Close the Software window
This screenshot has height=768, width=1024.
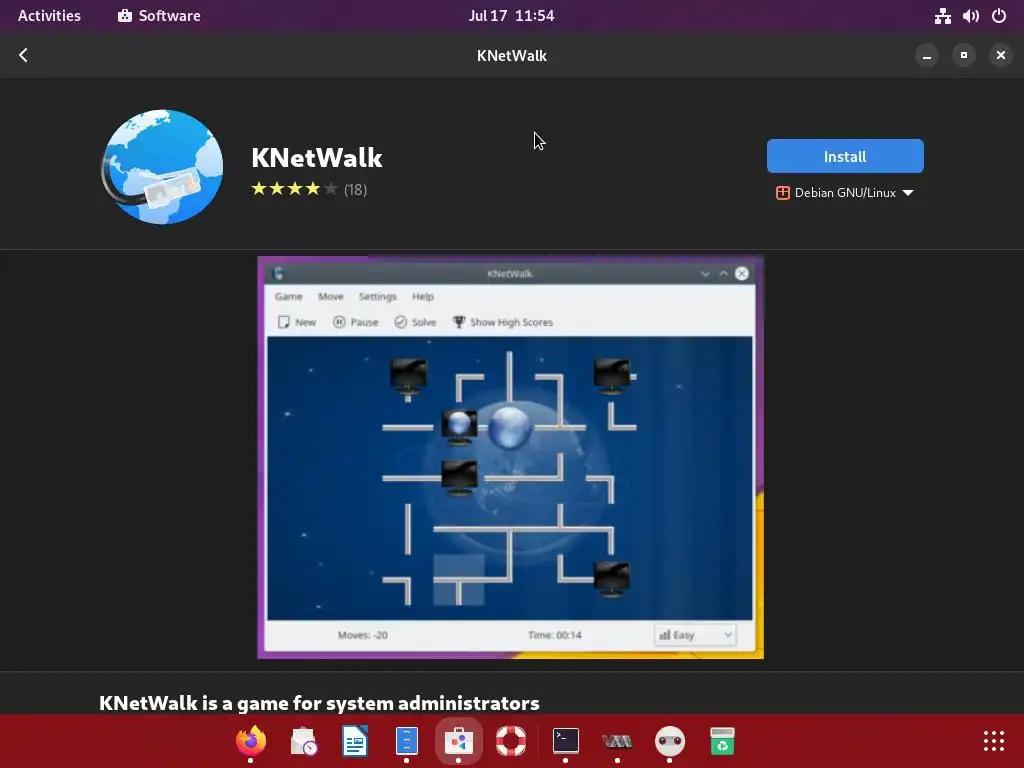coord(1000,56)
